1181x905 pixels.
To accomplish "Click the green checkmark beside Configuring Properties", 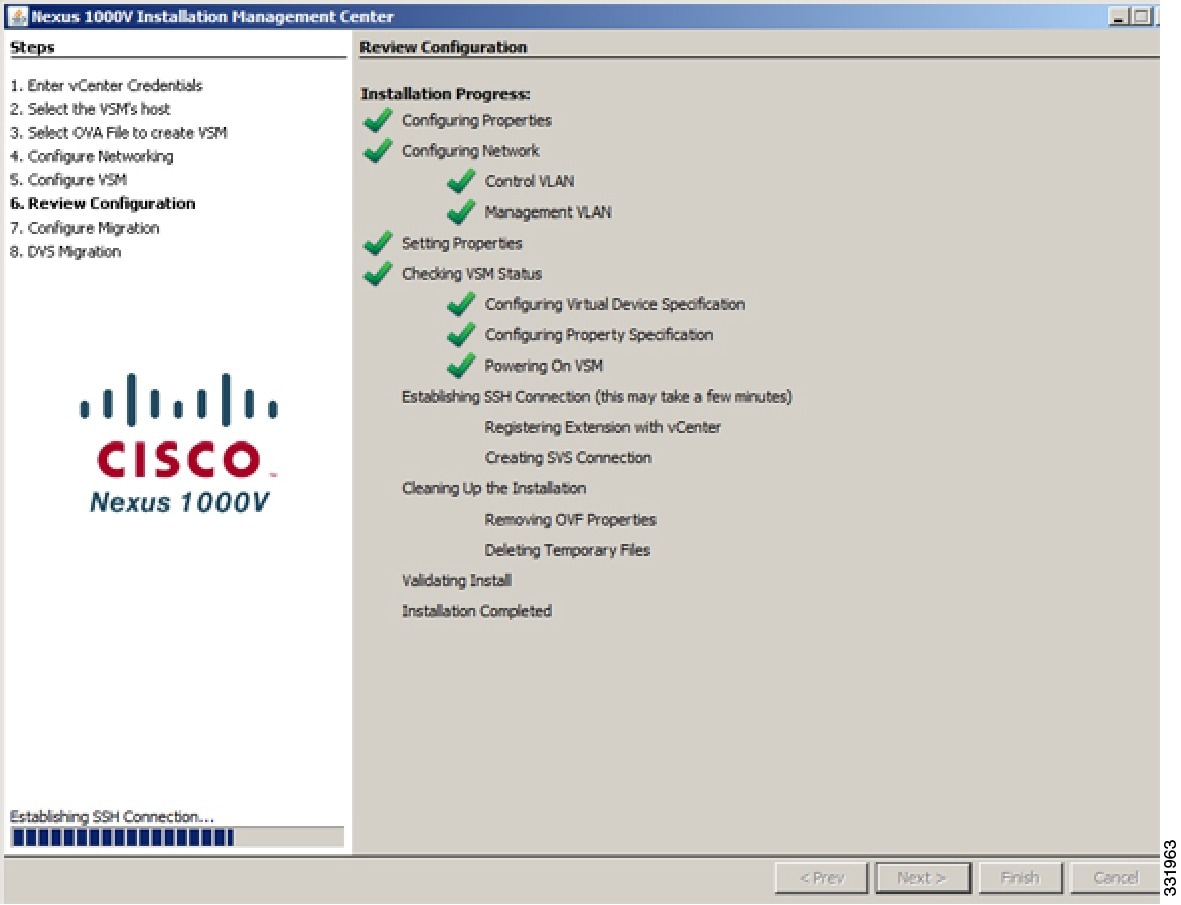I will 378,120.
